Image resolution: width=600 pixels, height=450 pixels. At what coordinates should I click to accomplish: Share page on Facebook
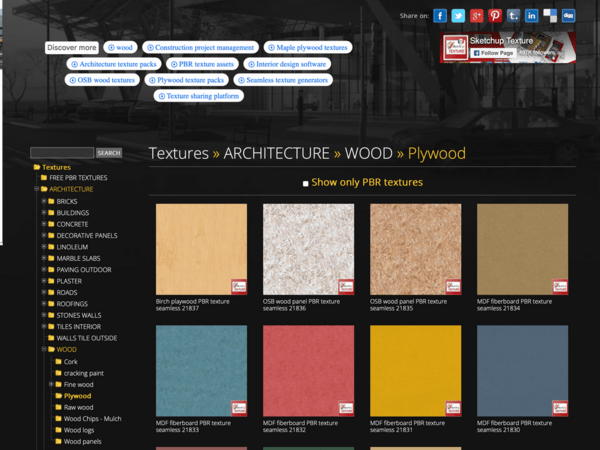440,16
